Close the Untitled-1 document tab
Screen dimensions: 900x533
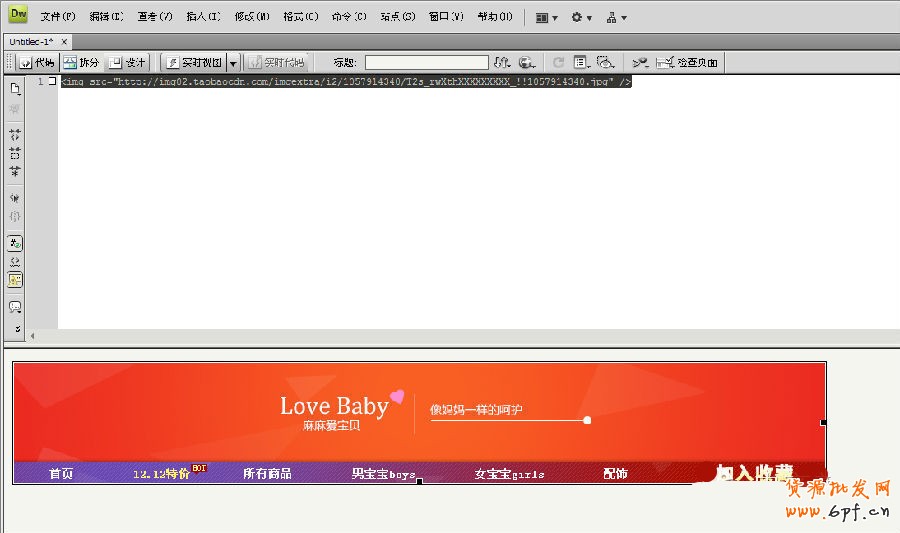click(64, 41)
